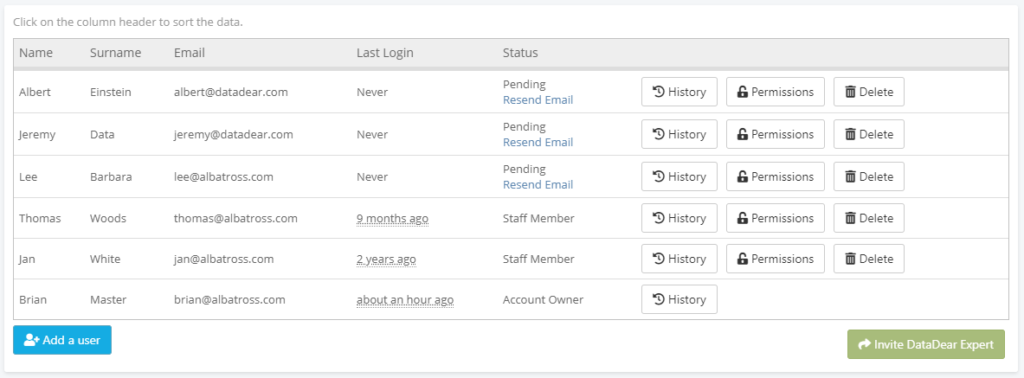The width and height of the screenshot is (1024, 378).
Task: Click the arrow icon on Invite DataDear Expert
Action: [x=864, y=344]
